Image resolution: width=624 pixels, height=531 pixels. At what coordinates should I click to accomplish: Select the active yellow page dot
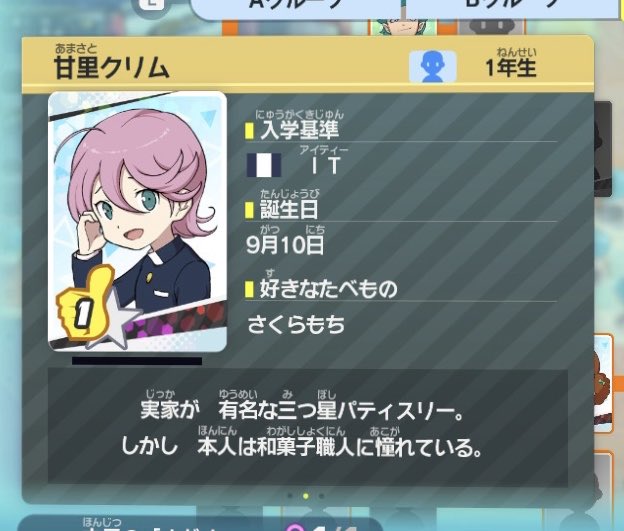tap(306, 496)
